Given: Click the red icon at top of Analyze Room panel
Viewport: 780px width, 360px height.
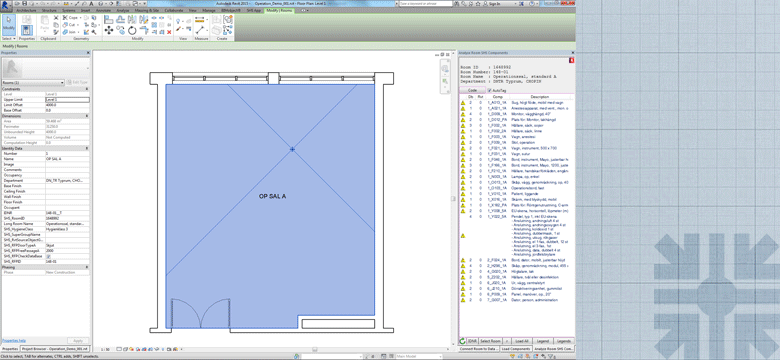Looking at the screenshot, I should click(572, 60).
